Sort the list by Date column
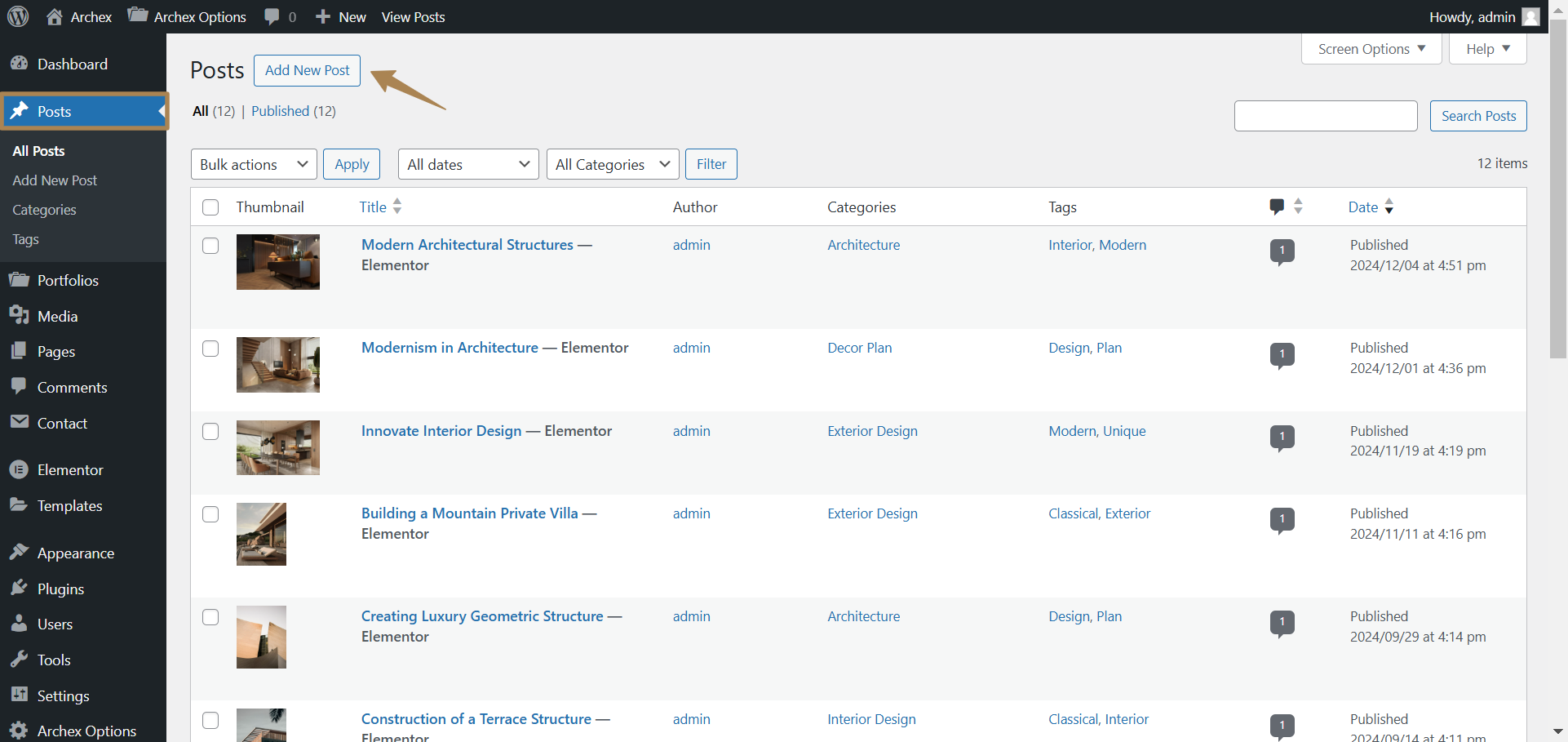The width and height of the screenshot is (1568, 742). click(x=1371, y=207)
